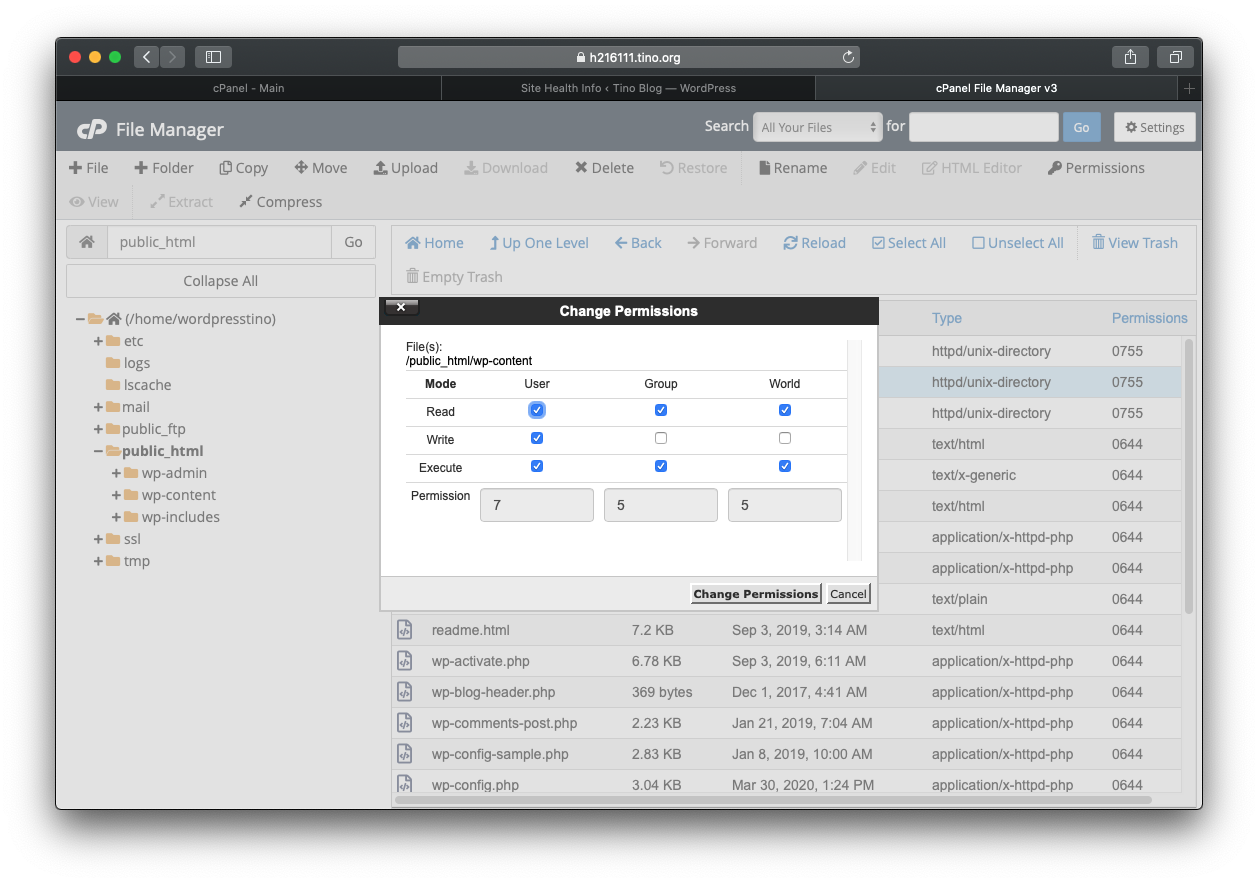Image resolution: width=1258 pixels, height=883 pixels.
Task: Select cPanel File Manager v3 tab
Action: 996,88
